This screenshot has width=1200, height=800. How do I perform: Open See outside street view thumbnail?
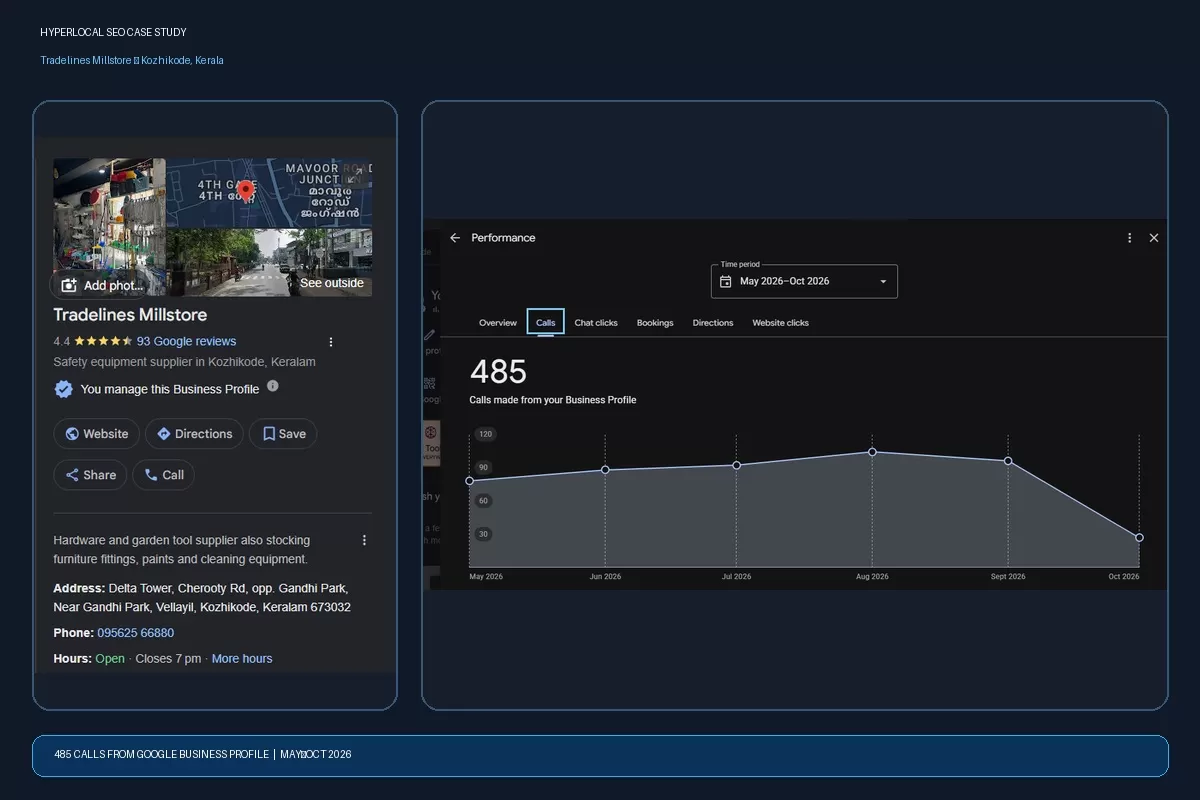(x=270, y=262)
